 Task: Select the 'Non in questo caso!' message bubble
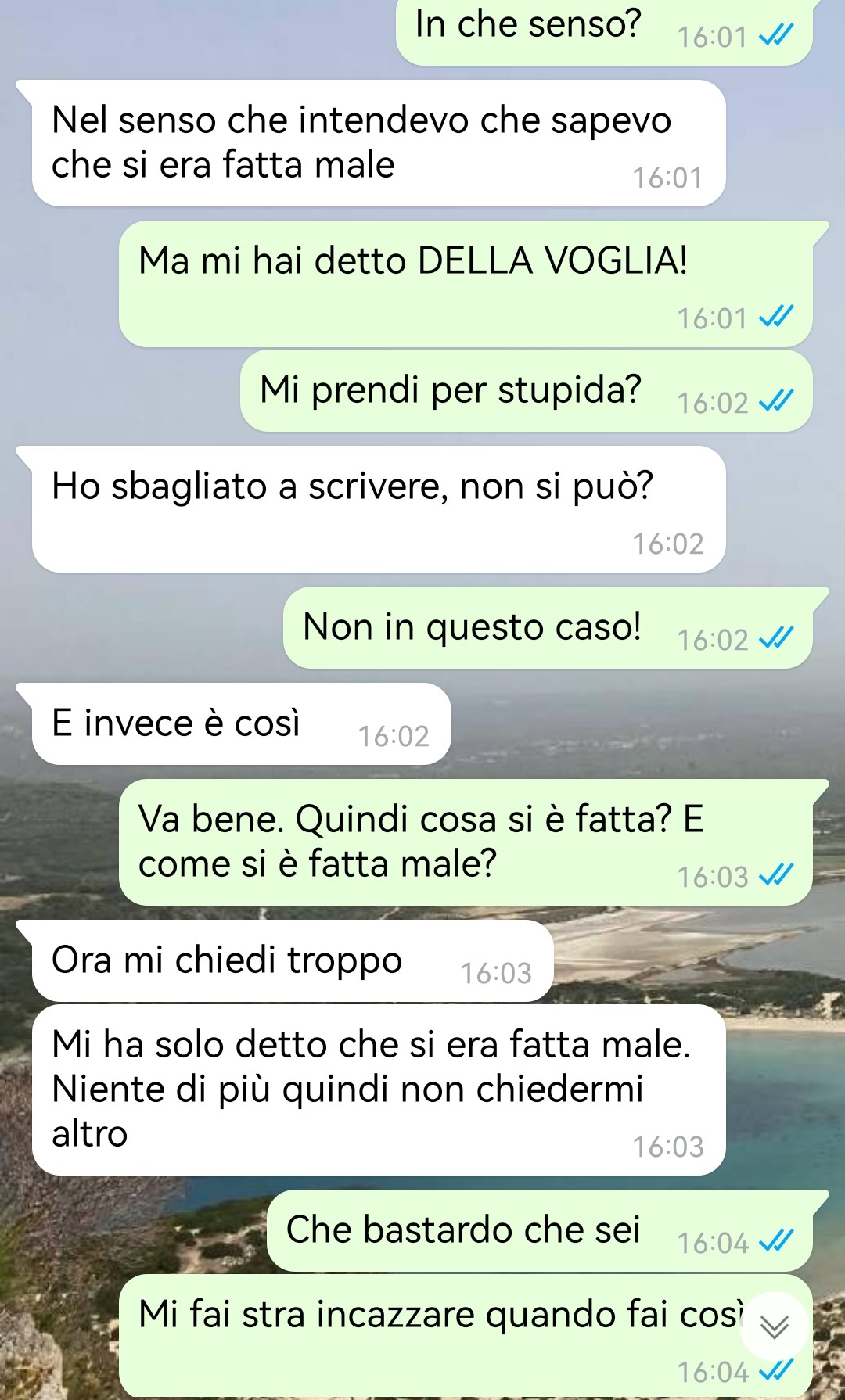tap(548, 628)
